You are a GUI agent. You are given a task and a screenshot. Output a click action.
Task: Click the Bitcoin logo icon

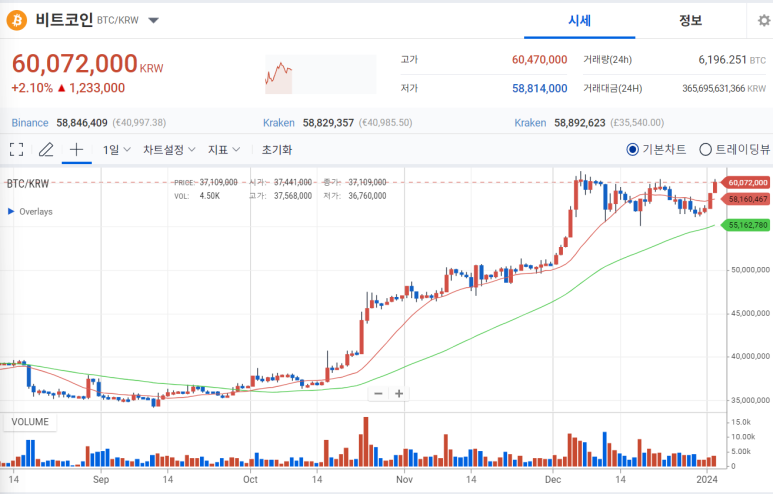[x=17, y=19]
